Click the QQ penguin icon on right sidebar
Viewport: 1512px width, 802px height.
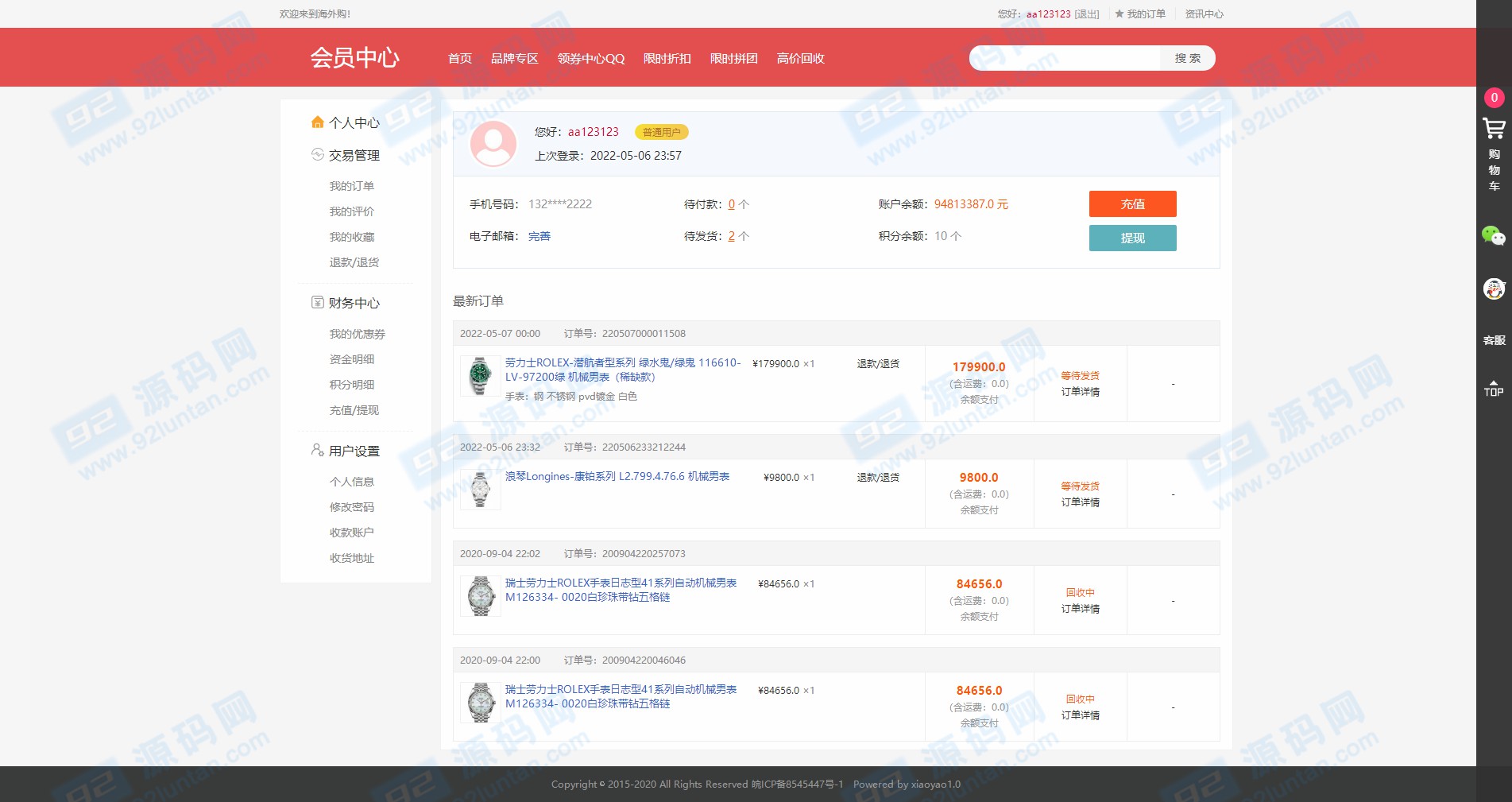click(x=1494, y=289)
